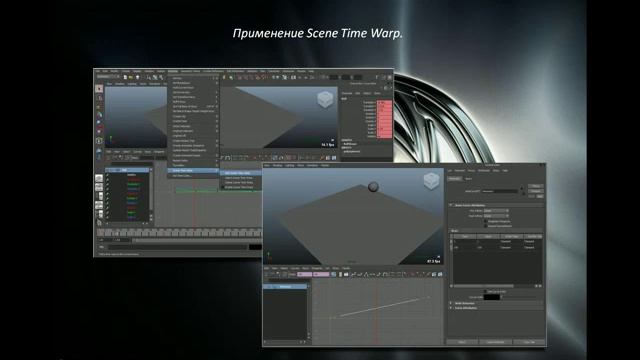Click the Open Scene folder icon on the status line
Screen dimensions: 640x360
click(131, 78)
